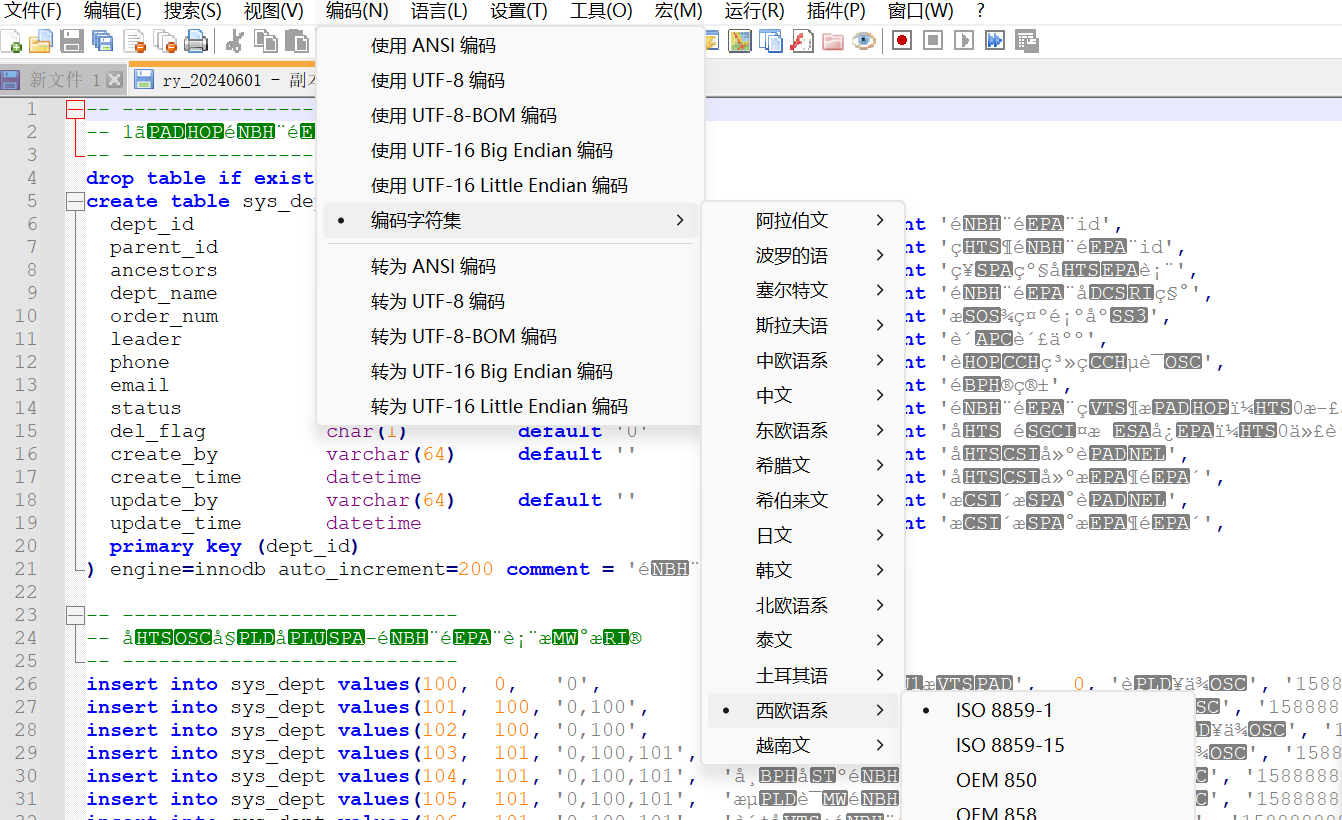
Task: Open the 东欧语系 charset submenu
Action: coord(803,431)
